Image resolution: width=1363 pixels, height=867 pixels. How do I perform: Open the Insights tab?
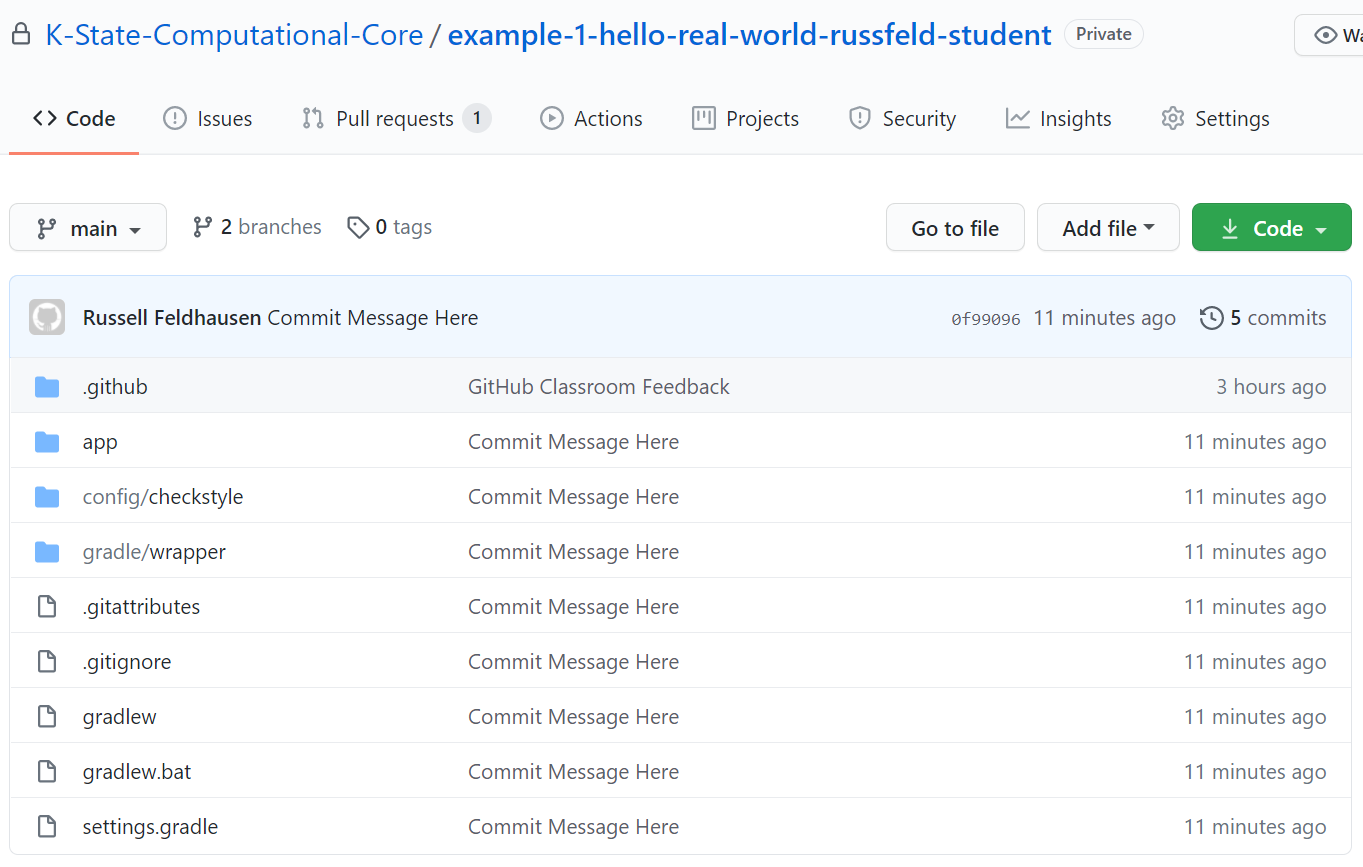[1059, 118]
